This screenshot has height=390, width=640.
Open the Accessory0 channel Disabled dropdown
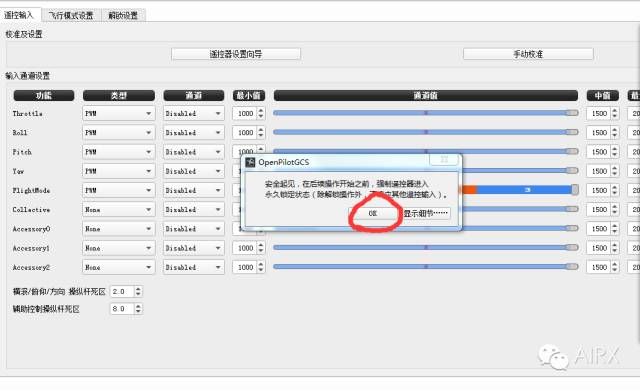pyautogui.click(x=193, y=229)
